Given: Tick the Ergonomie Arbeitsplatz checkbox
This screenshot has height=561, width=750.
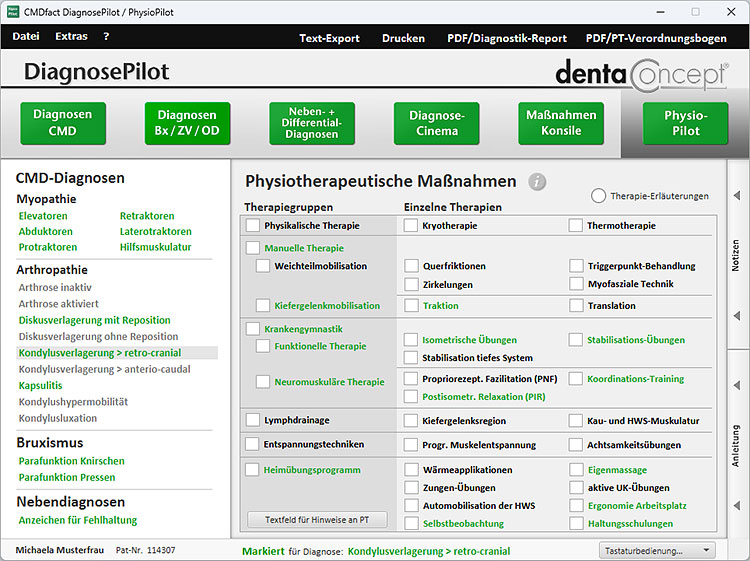Looking at the screenshot, I should [576, 506].
